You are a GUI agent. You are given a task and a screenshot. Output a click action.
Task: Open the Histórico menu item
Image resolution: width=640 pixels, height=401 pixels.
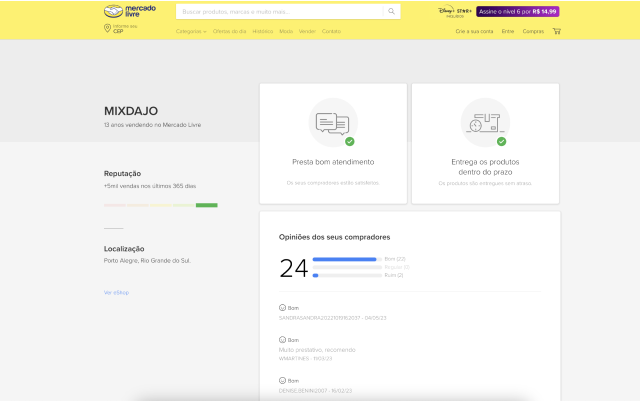click(x=262, y=31)
